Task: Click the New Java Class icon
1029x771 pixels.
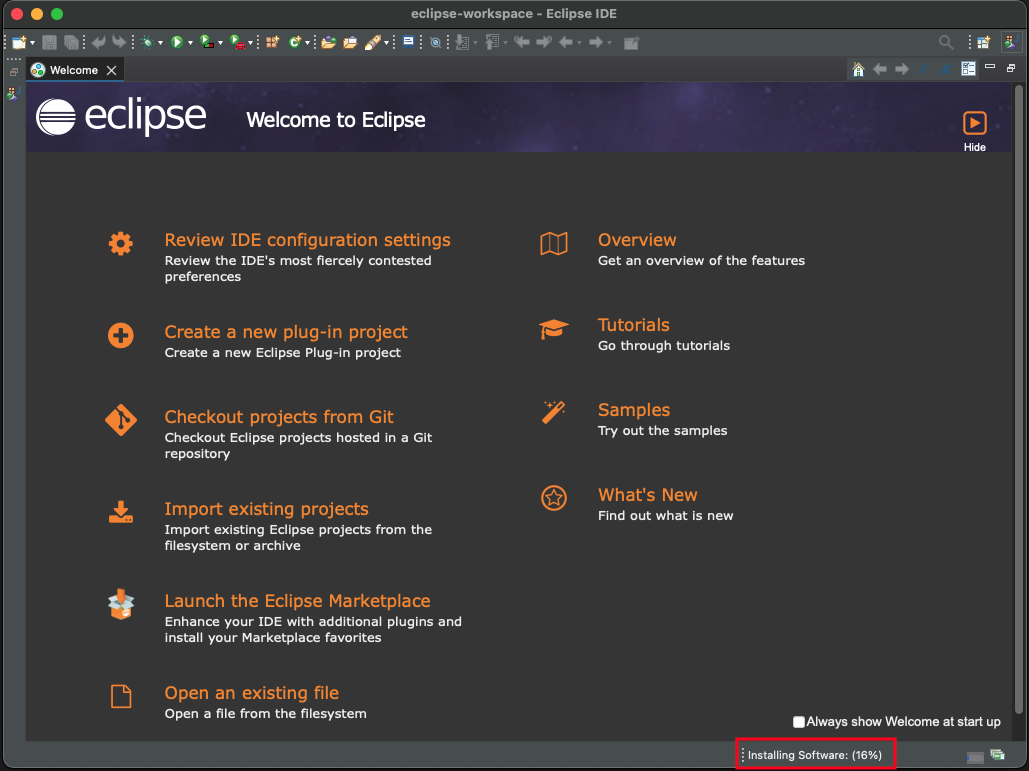Action: (295, 43)
